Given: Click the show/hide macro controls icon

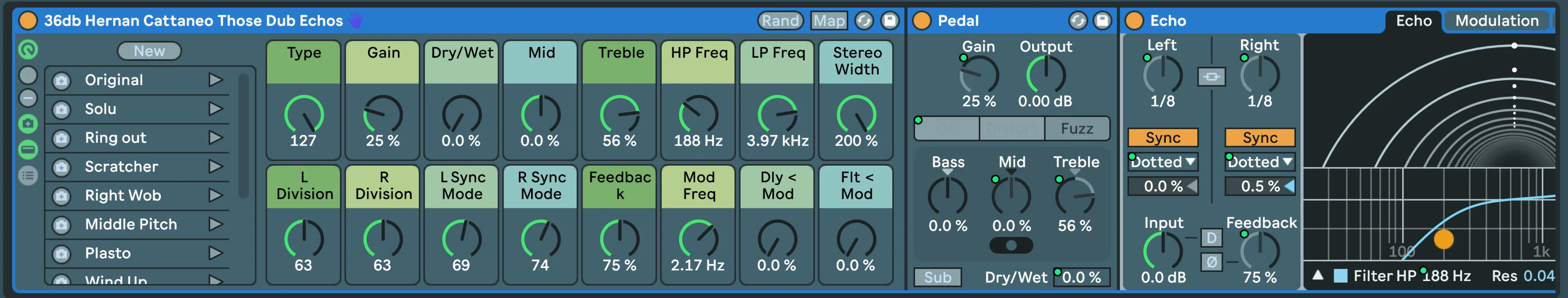Looking at the screenshot, I should pos(28,49).
